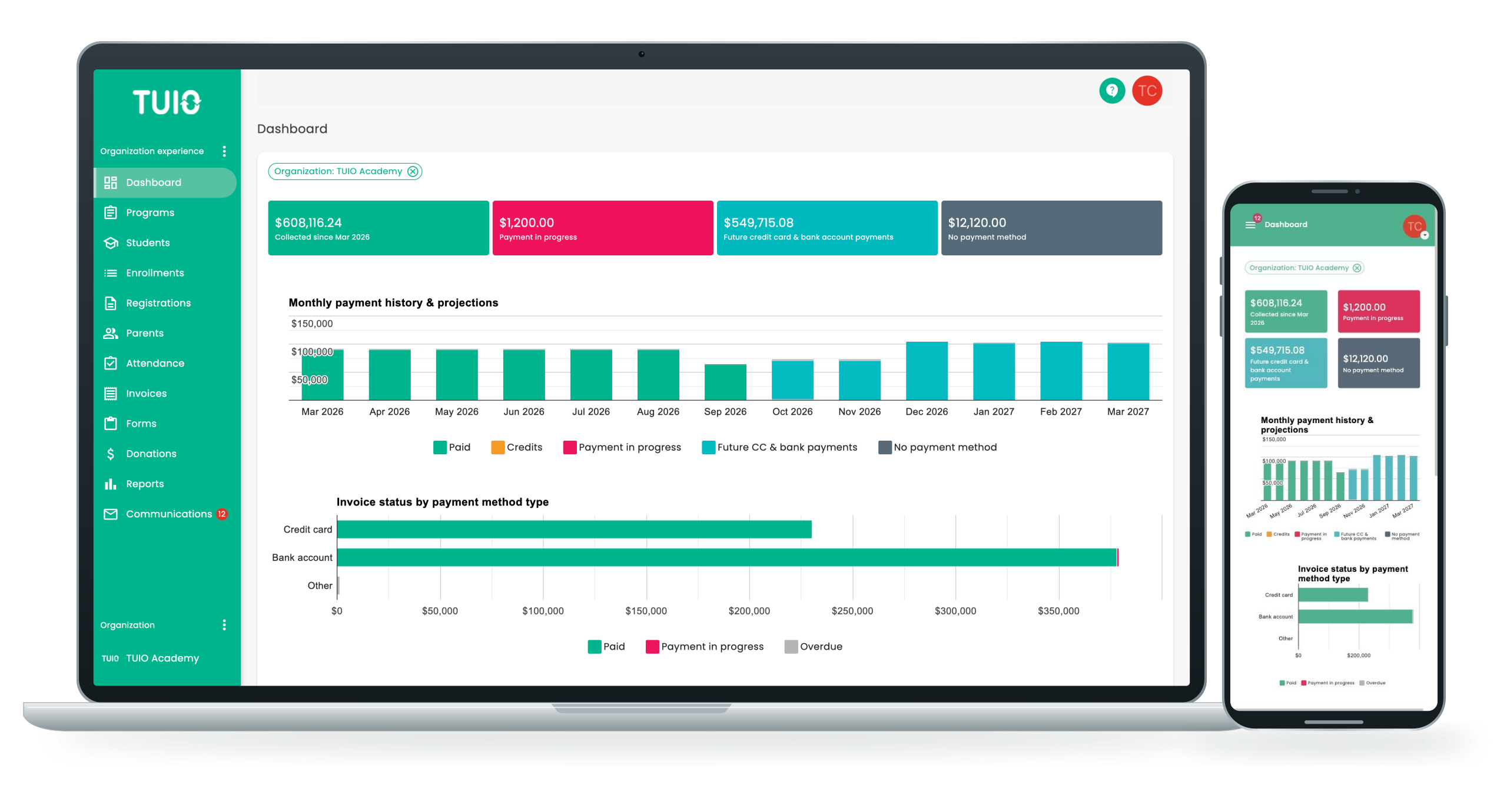Click the Parents people icon
The height and width of the screenshot is (812, 1507).
tap(110, 333)
